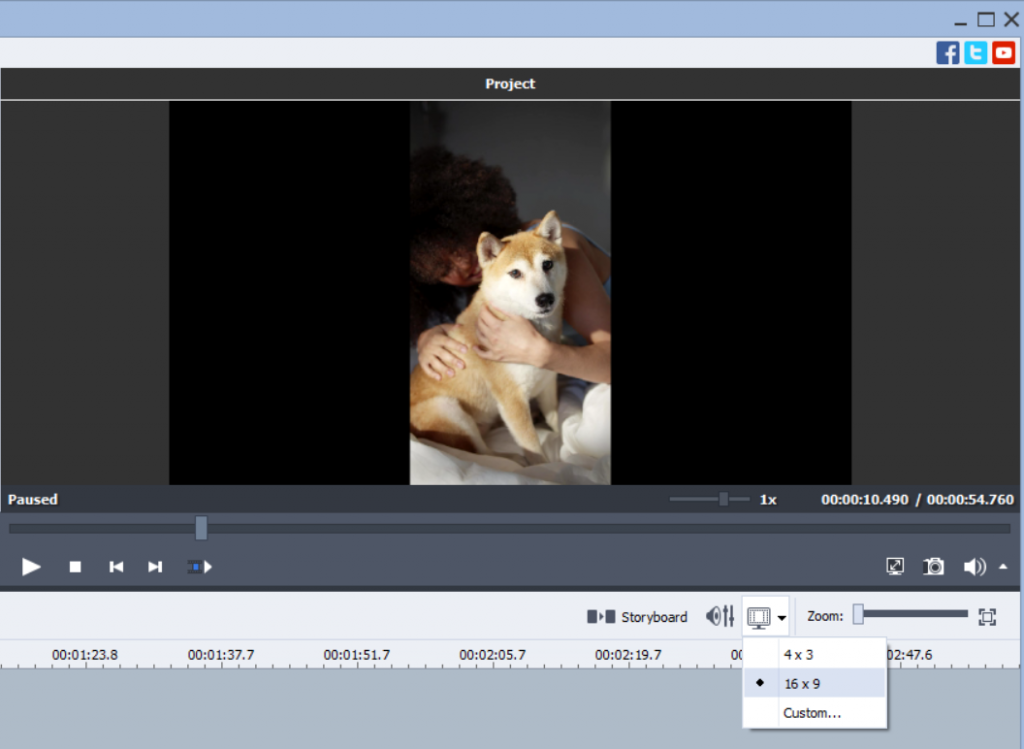Viewport: 1024px width, 749px height.
Task: Open the Facebook share icon
Action: [948, 53]
